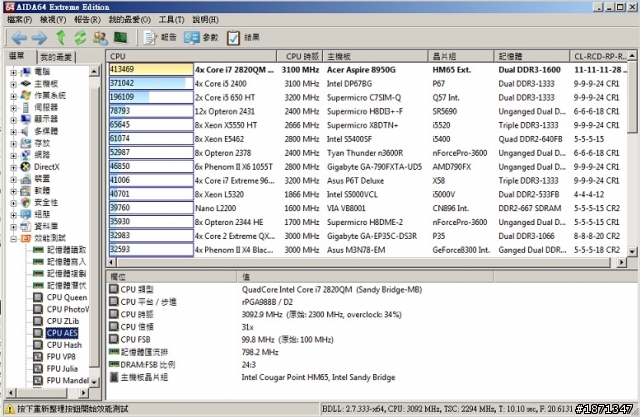
Task: Expand the display tree node
Action: pos(13,120)
